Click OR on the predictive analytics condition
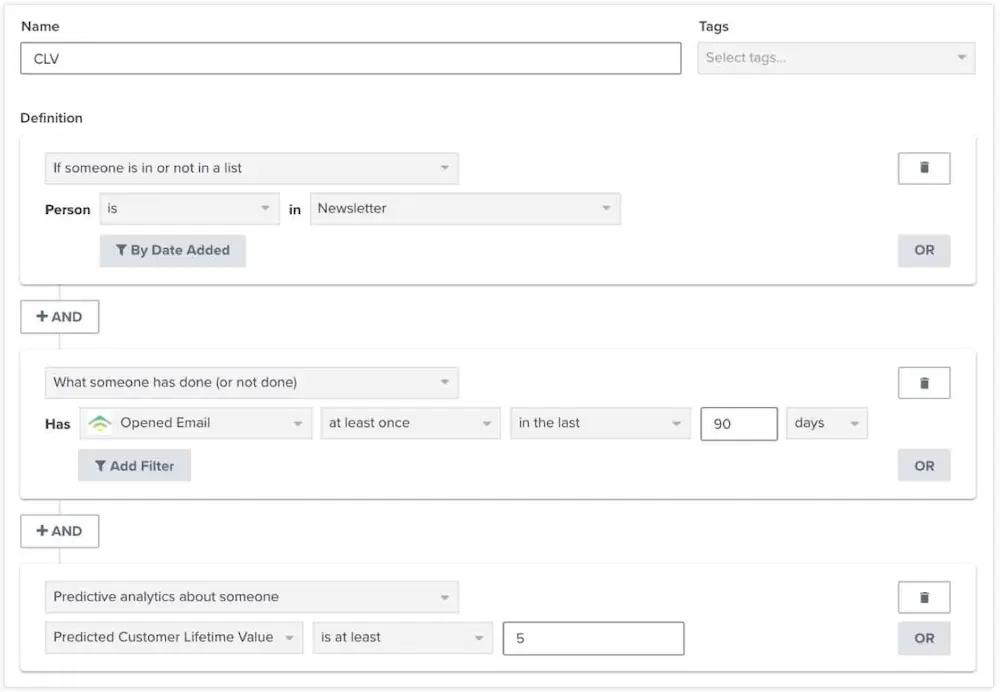 (923, 637)
